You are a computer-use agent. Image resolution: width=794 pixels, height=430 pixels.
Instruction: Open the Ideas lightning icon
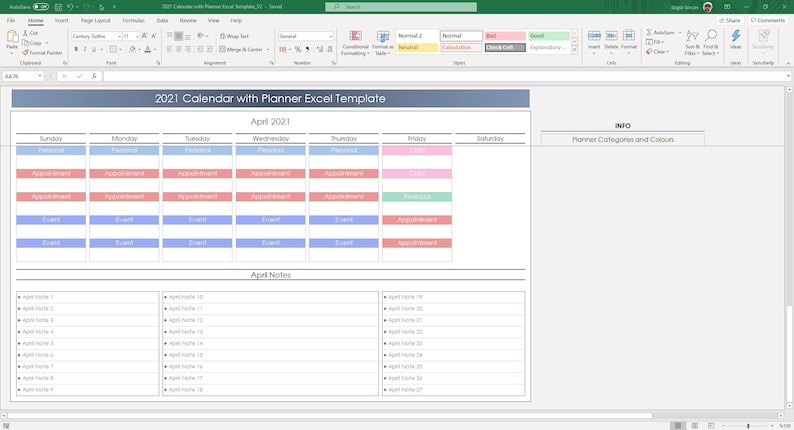736,36
